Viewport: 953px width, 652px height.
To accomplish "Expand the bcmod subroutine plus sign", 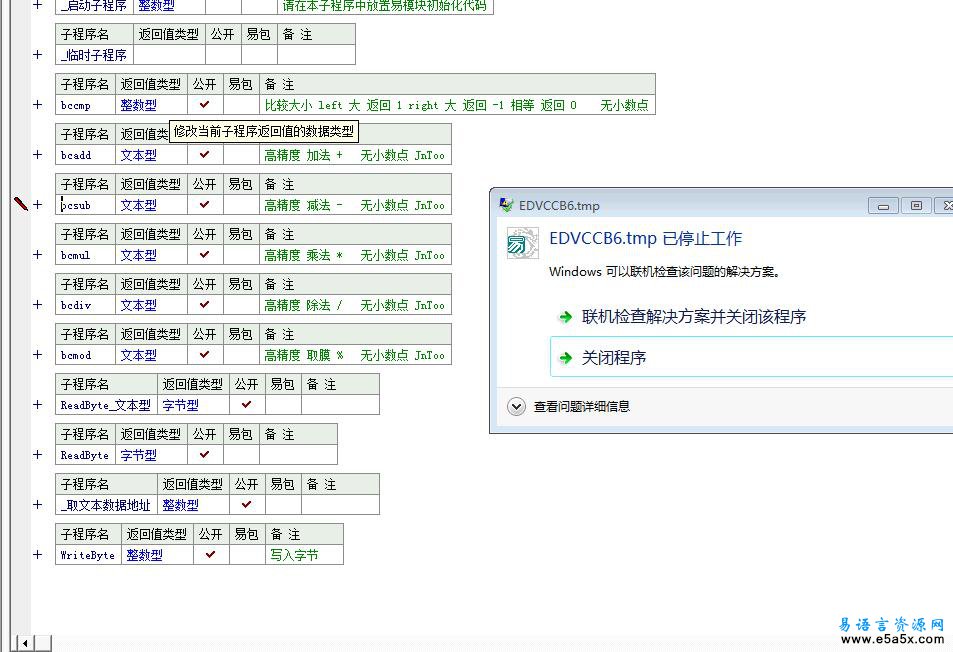I will pos(38,354).
